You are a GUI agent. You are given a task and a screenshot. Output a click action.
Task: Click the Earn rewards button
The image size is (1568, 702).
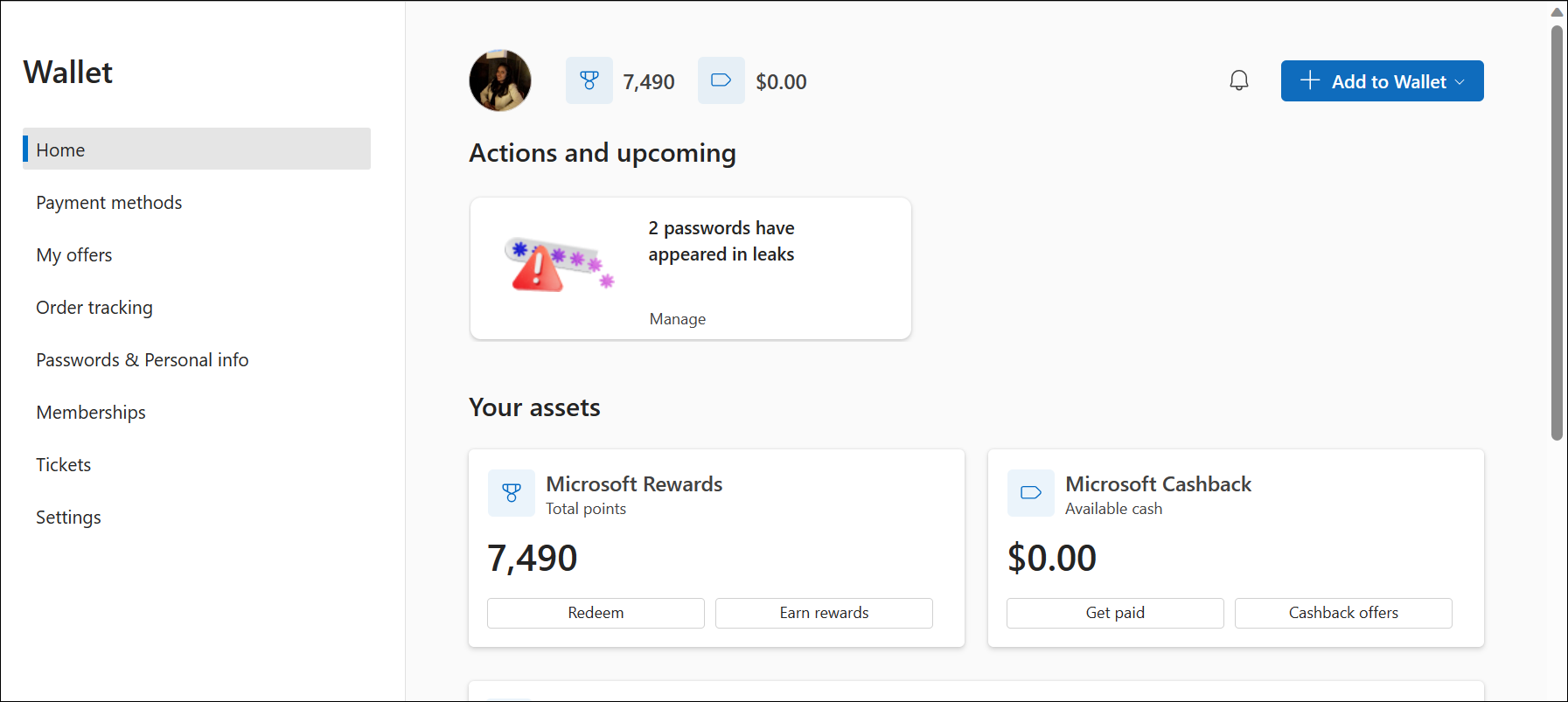pyautogui.click(x=824, y=613)
